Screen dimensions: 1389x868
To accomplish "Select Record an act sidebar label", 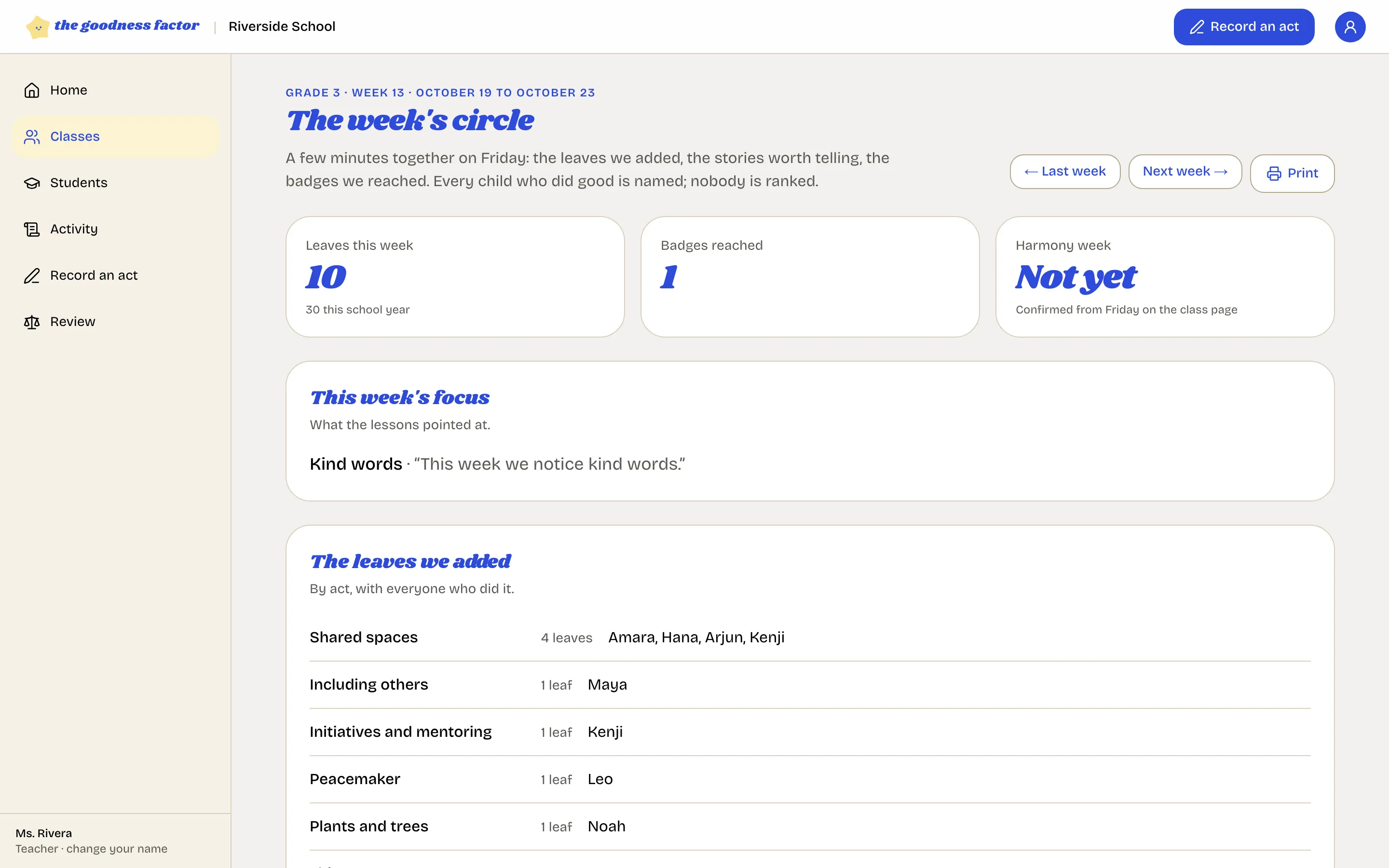I will pyautogui.click(x=94, y=275).
